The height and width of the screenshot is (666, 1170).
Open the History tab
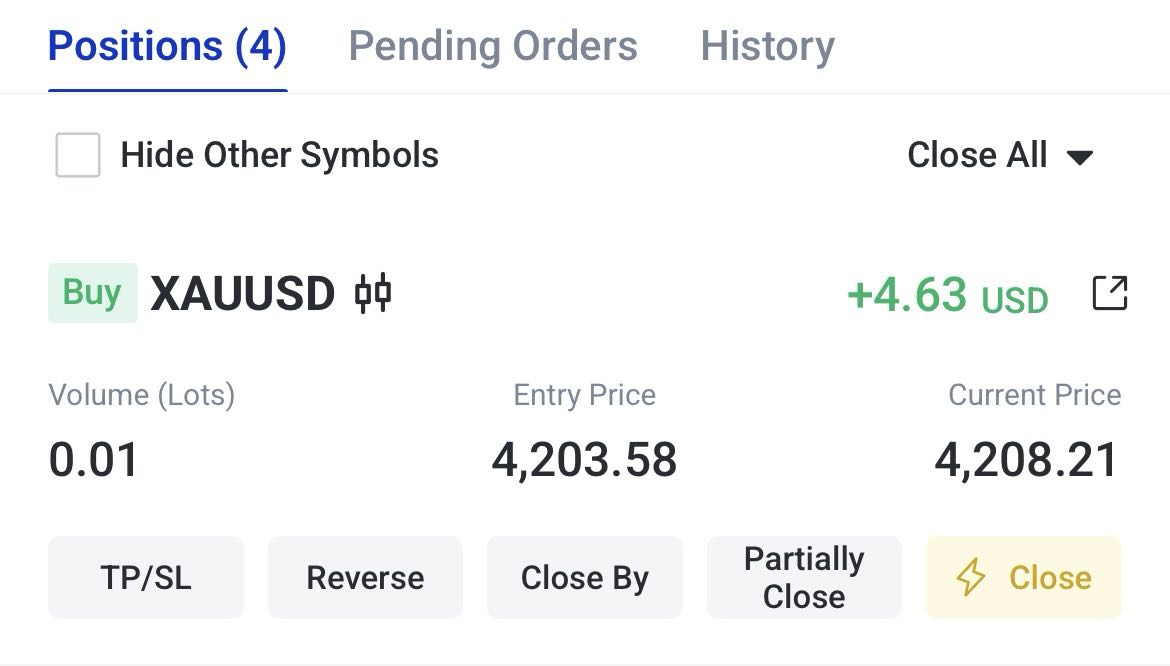tap(768, 46)
